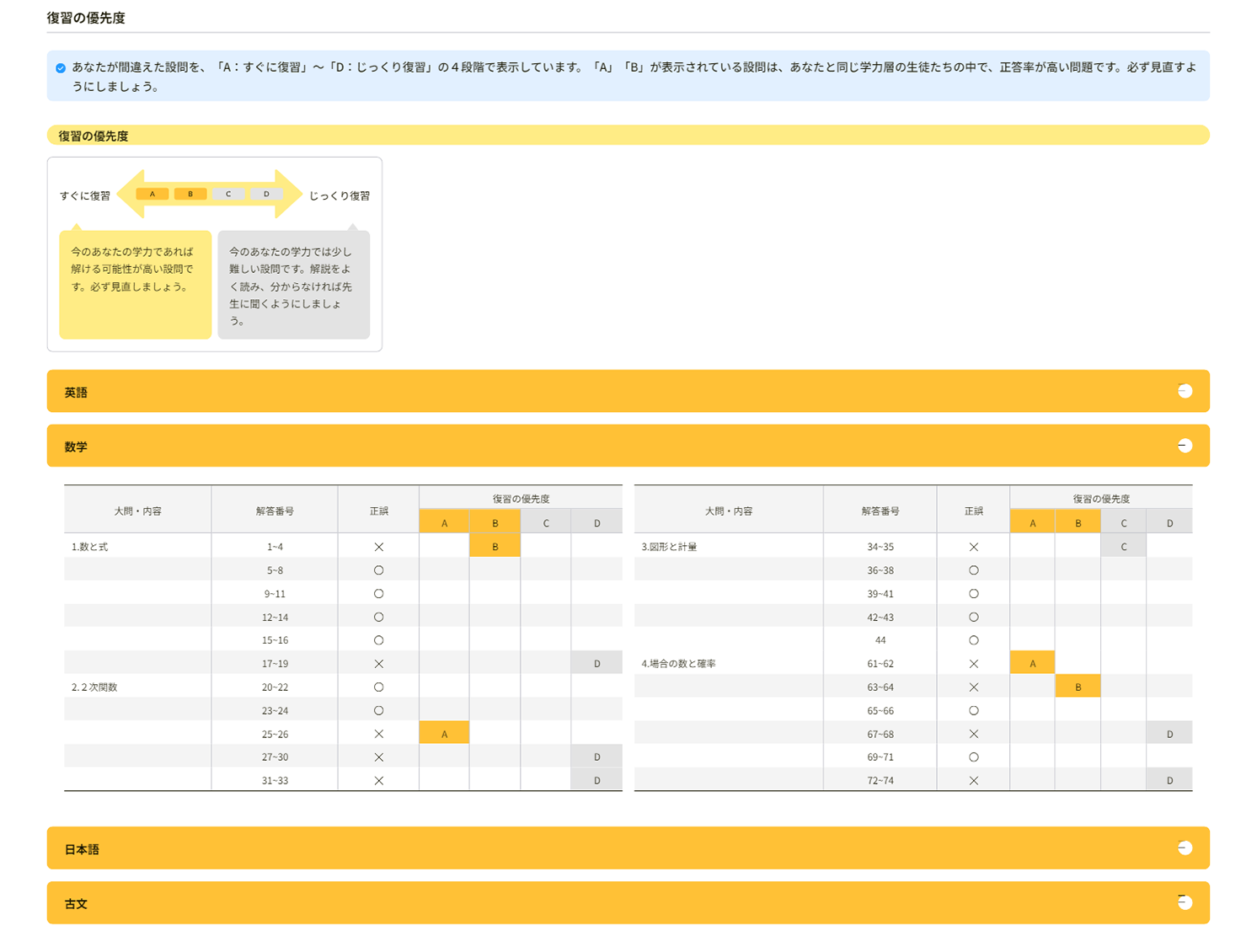
Task: Click the × mark for answers 61~62
Action: pos(973,664)
